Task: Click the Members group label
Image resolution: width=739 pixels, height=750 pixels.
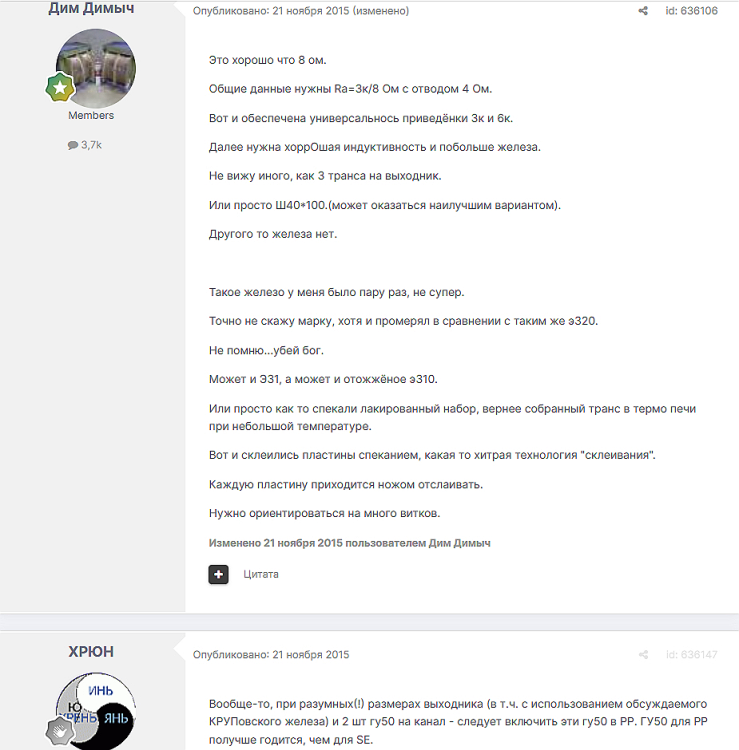Action: [91, 115]
